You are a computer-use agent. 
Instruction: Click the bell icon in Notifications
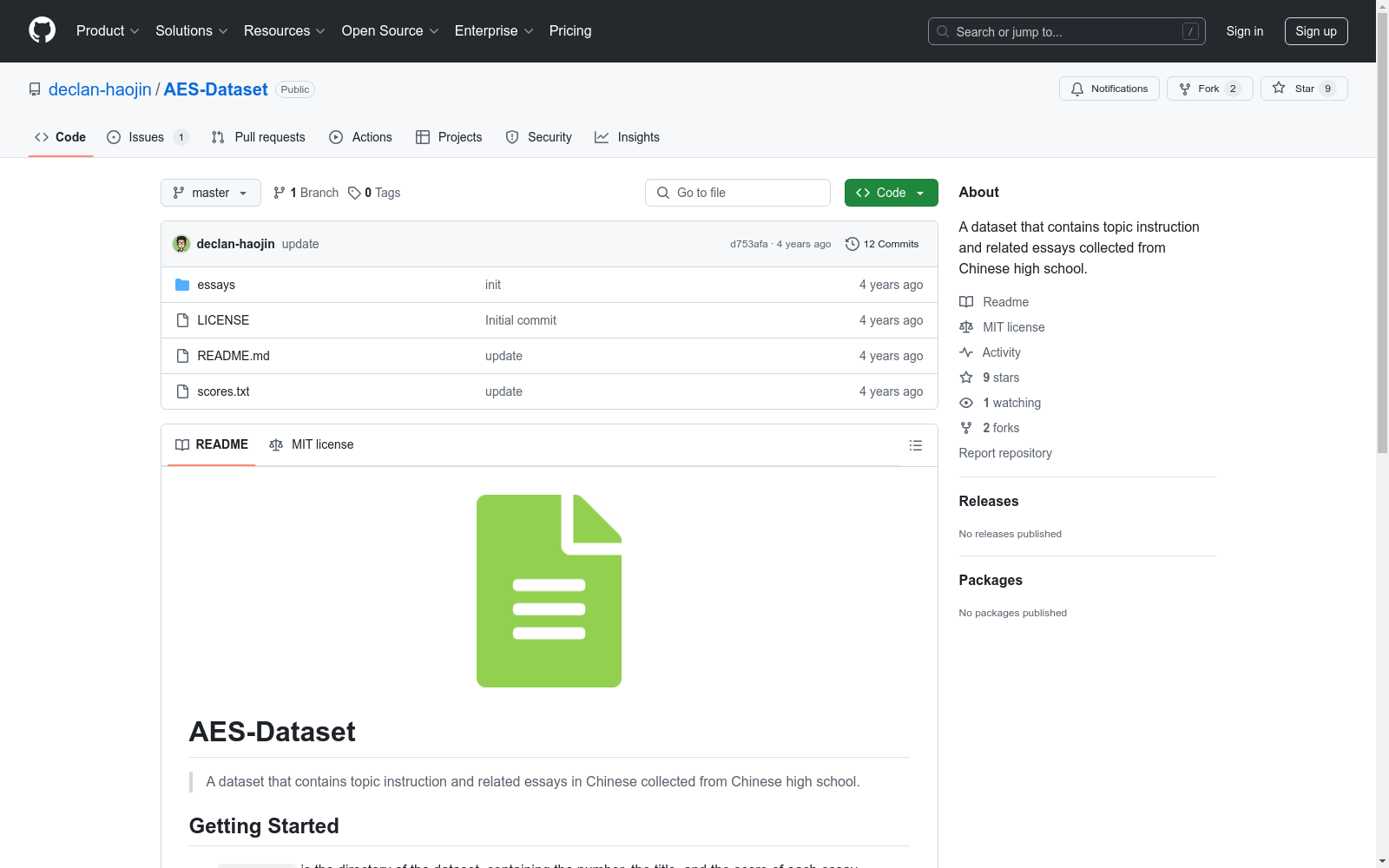1077,89
